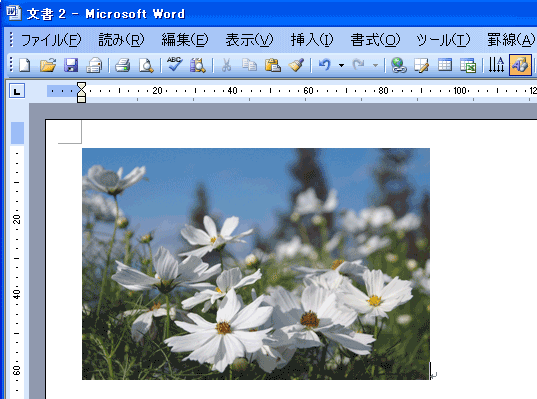Copy selection with copy icon
Image resolution: width=537 pixels, height=399 pixels.
(x=249, y=65)
